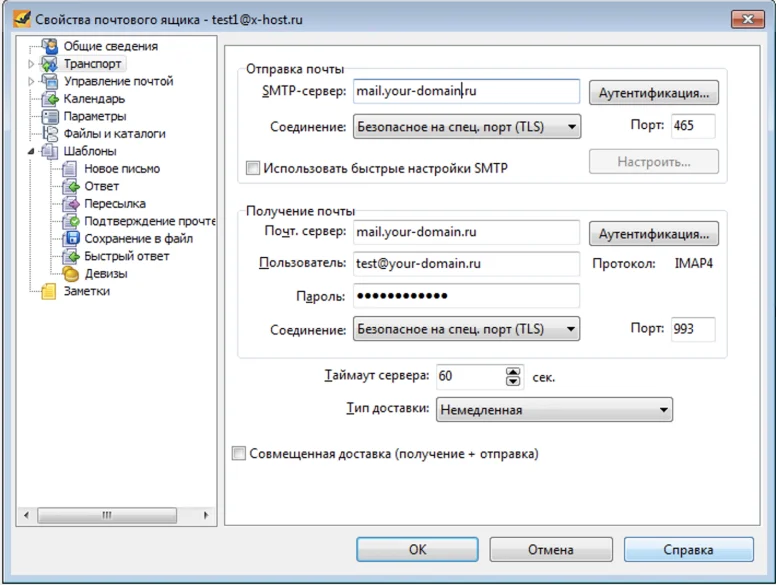Select Файлы и каталоги in tree
This screenshot has height=585, width=776.
pos(114,134)
